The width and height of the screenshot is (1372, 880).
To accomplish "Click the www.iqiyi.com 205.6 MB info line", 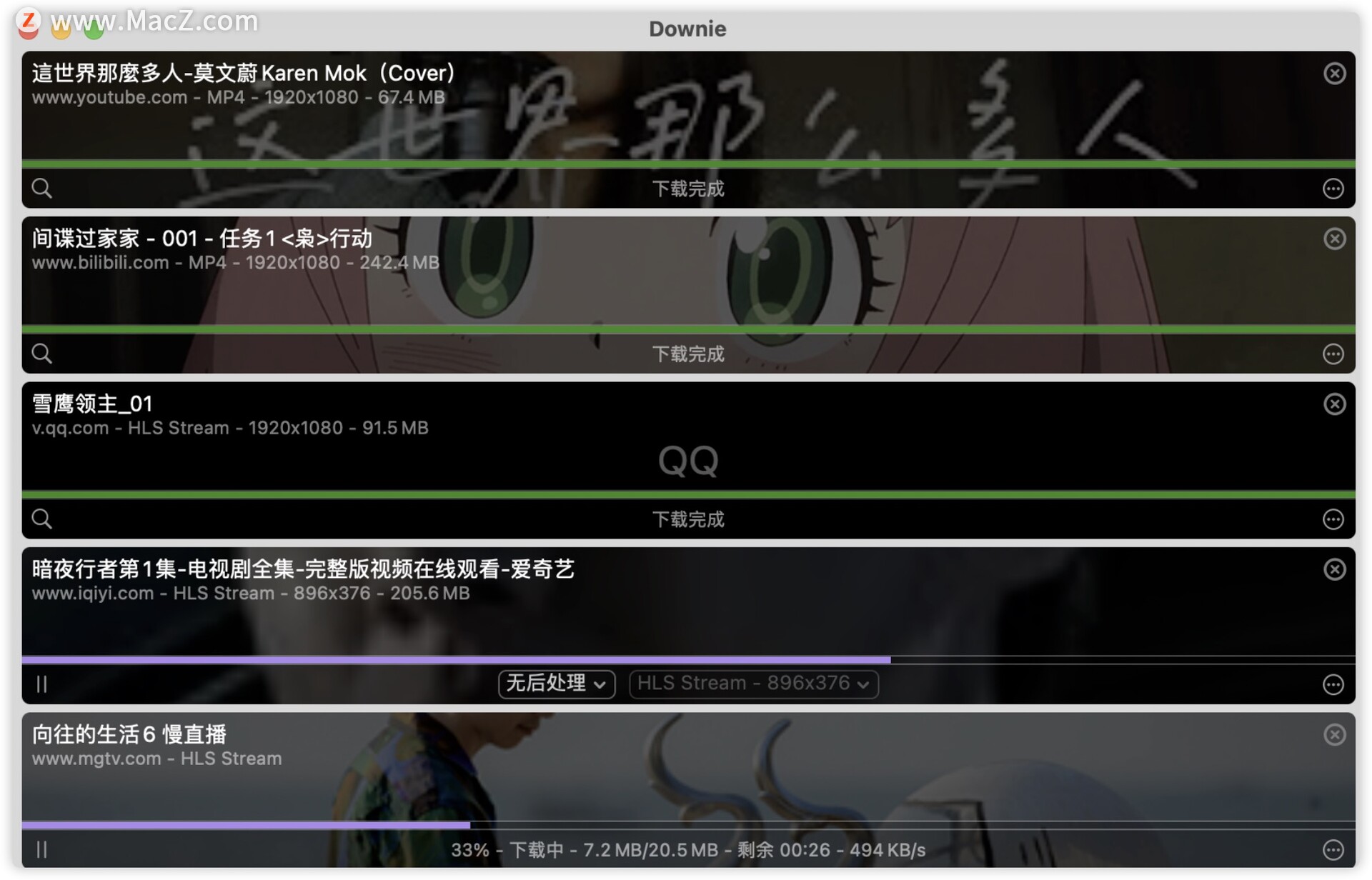I will tap(251, 593).
